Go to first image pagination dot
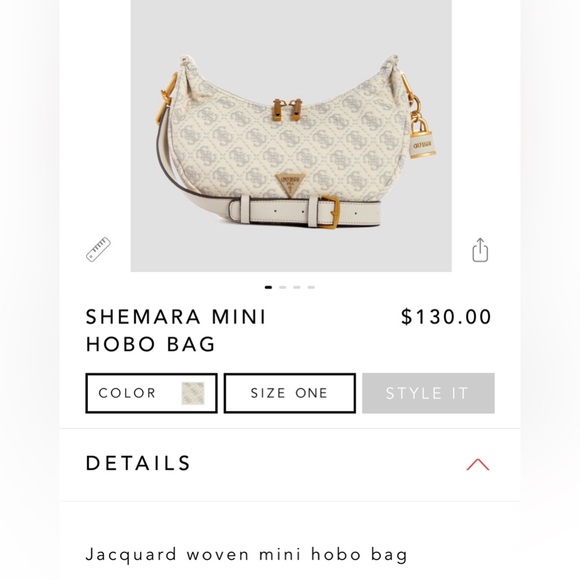The height and width of the screenshot is (580, 580). pyautogui.click(x=269, y=287)
